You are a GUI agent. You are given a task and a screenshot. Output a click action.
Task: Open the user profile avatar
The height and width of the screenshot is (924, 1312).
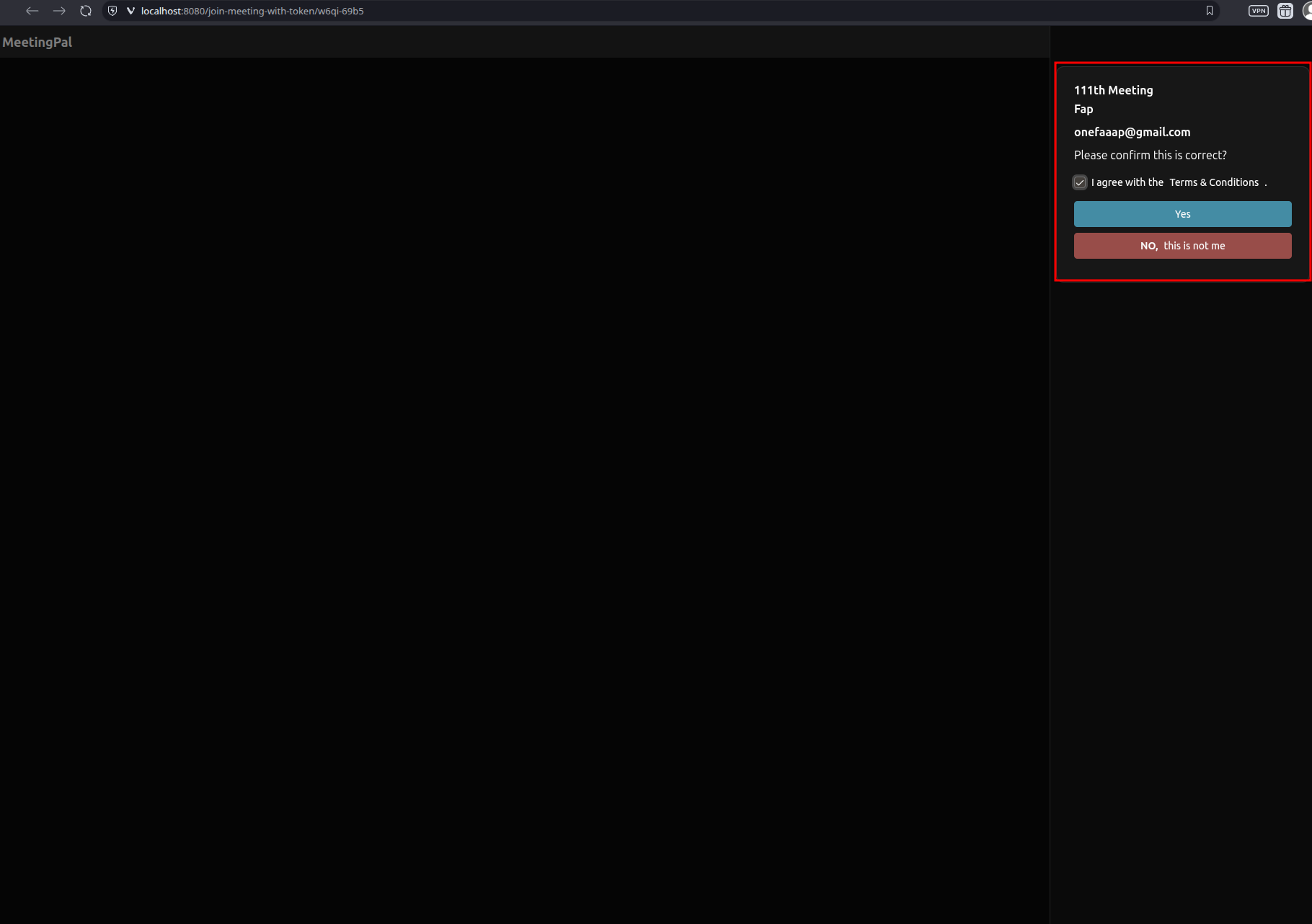point(1307,11)
